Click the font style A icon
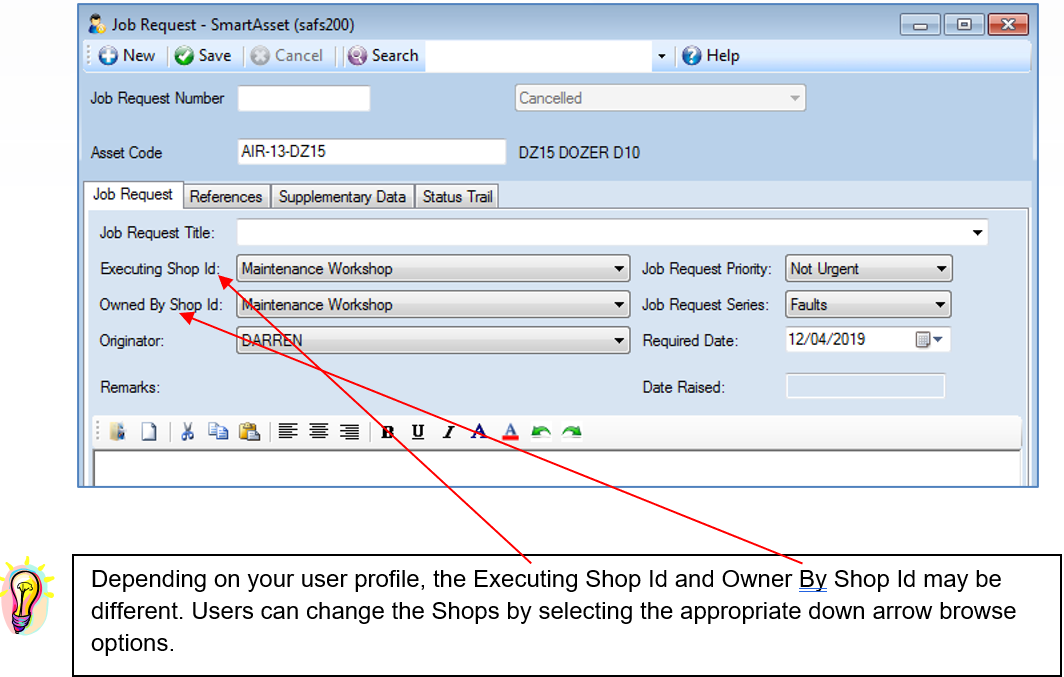The width and height of the screenshot is (1064, 677). point(479,431)
